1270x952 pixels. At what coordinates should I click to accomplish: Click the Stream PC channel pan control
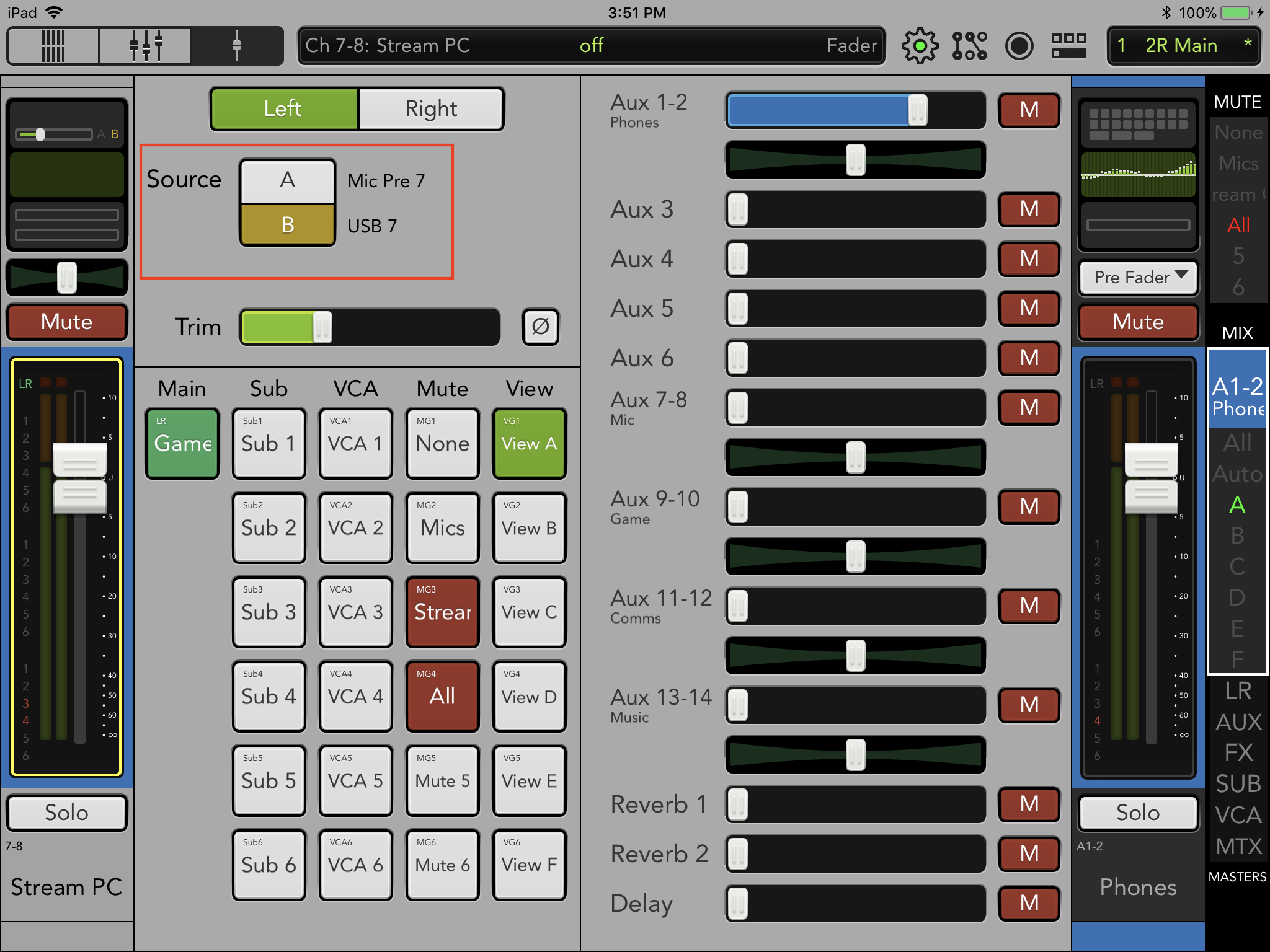(67, 277)
